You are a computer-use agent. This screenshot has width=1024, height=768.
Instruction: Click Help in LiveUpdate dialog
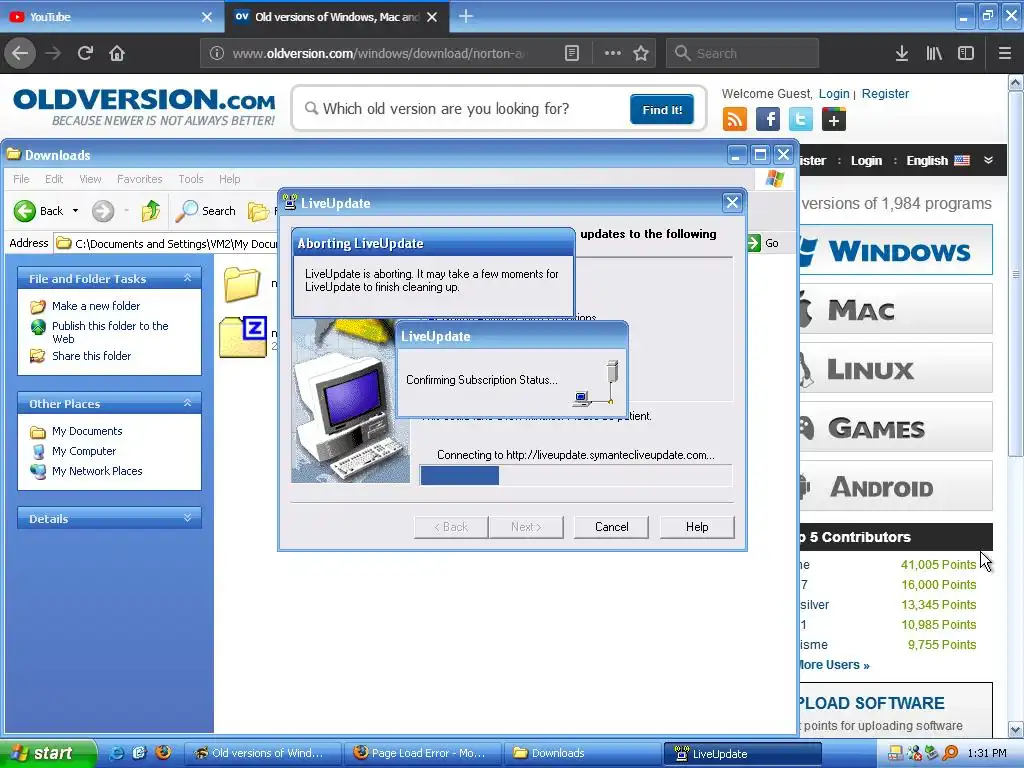(x=697, y=527)
